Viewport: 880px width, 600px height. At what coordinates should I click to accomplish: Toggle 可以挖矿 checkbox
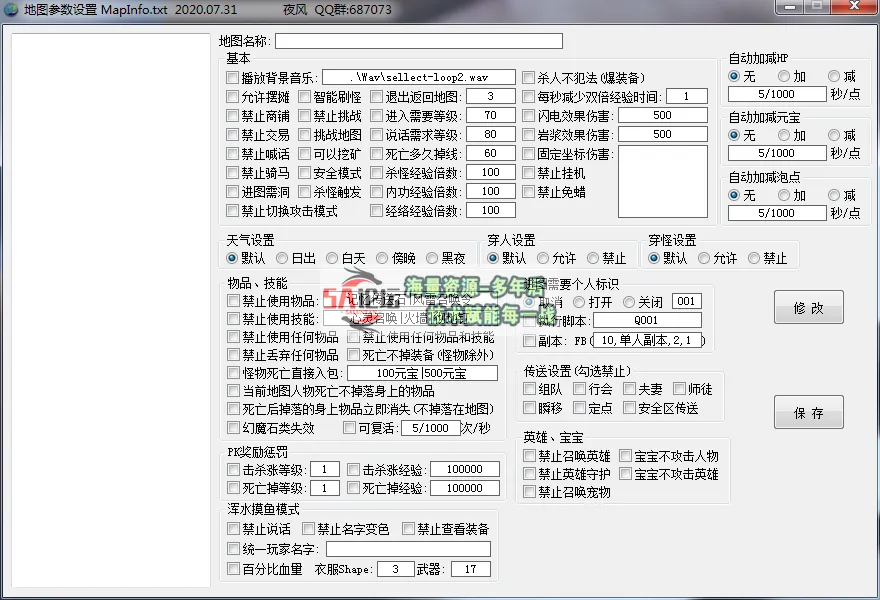point(304,153)
